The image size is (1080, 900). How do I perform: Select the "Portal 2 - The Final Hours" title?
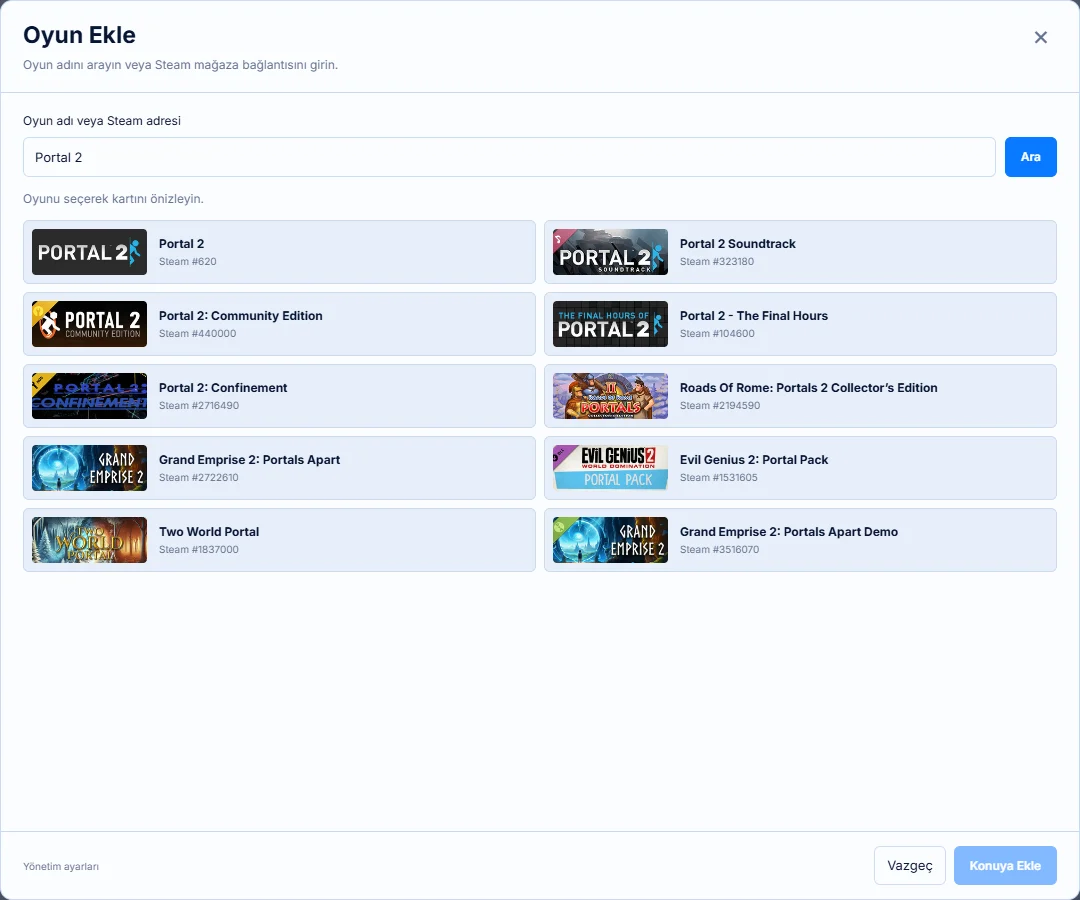754,315
